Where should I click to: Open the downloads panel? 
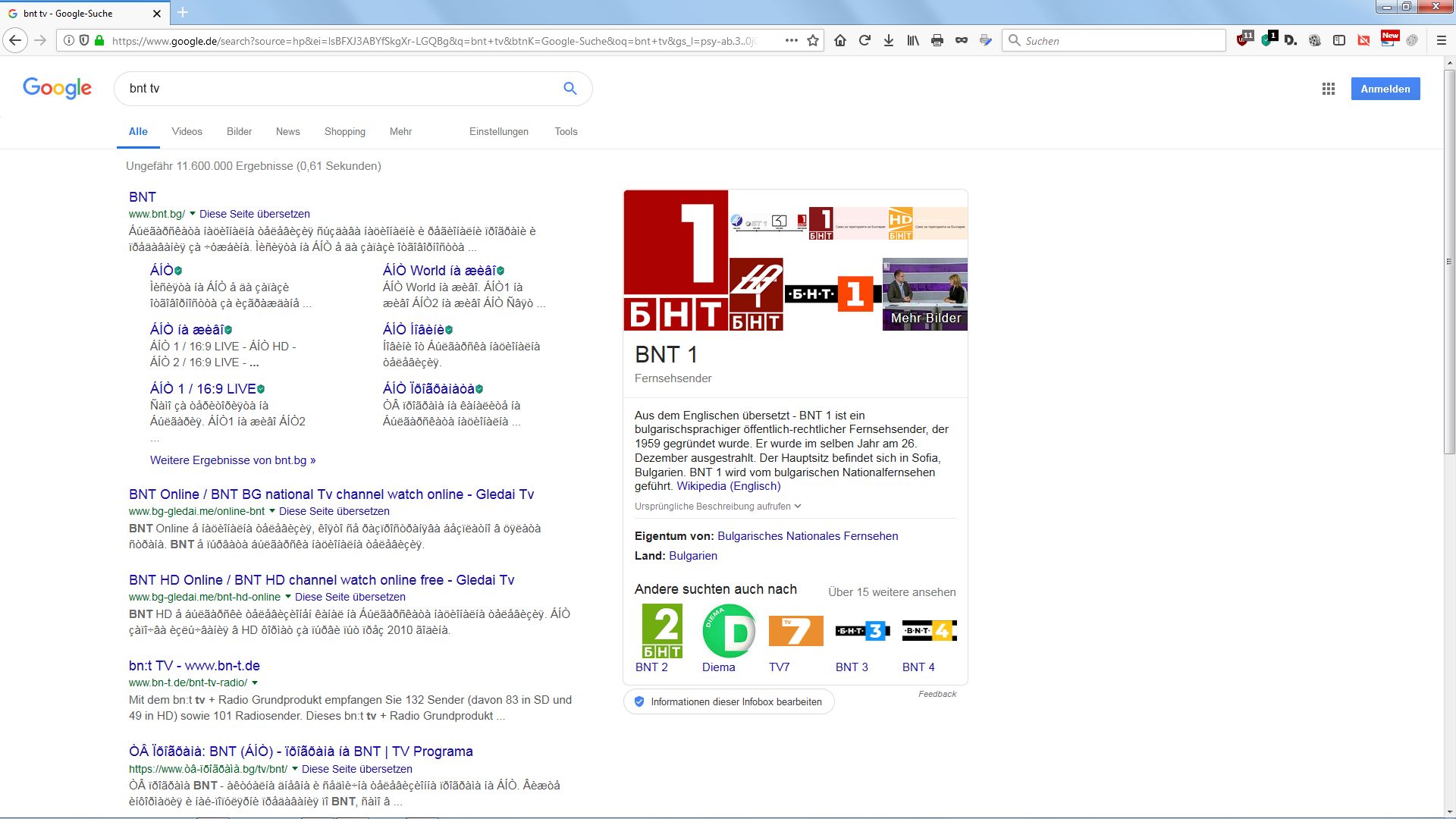(889, 41)
